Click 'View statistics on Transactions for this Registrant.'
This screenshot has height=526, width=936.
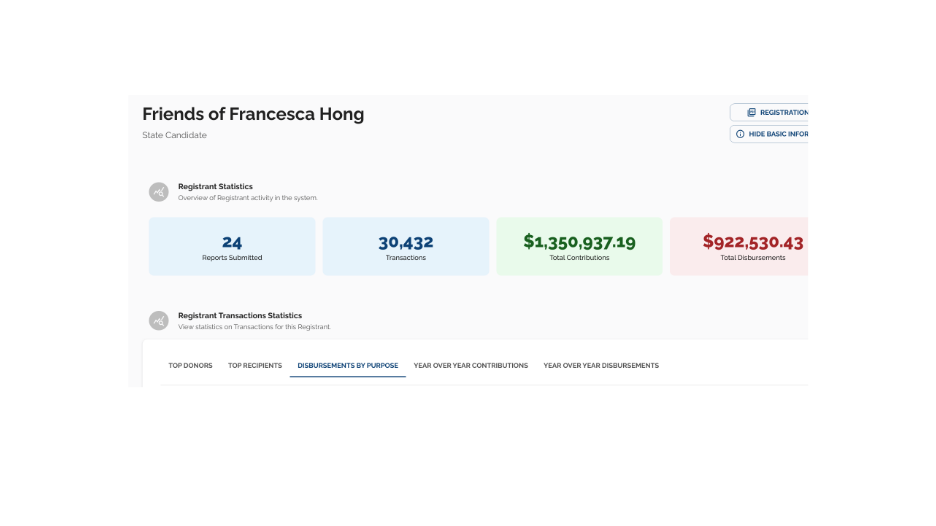coord(254,327)
